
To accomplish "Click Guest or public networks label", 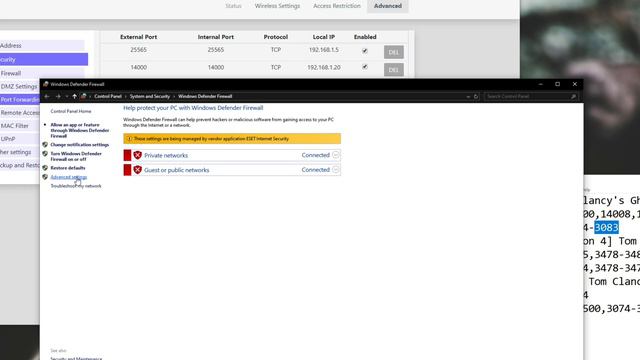I will pyautogui.click(x=176, y=170).
